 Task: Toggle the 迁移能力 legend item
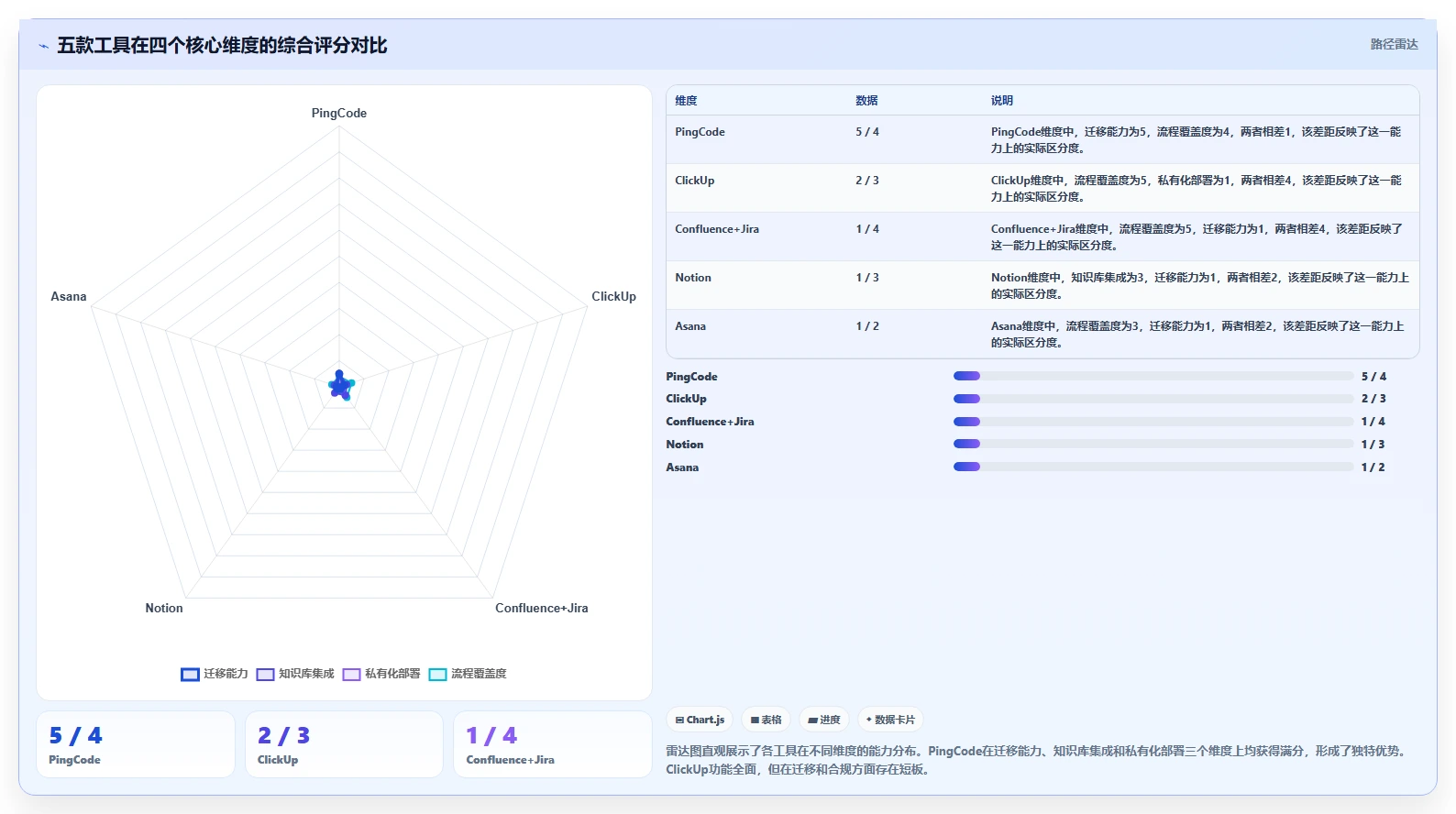(x=215, y=674)
